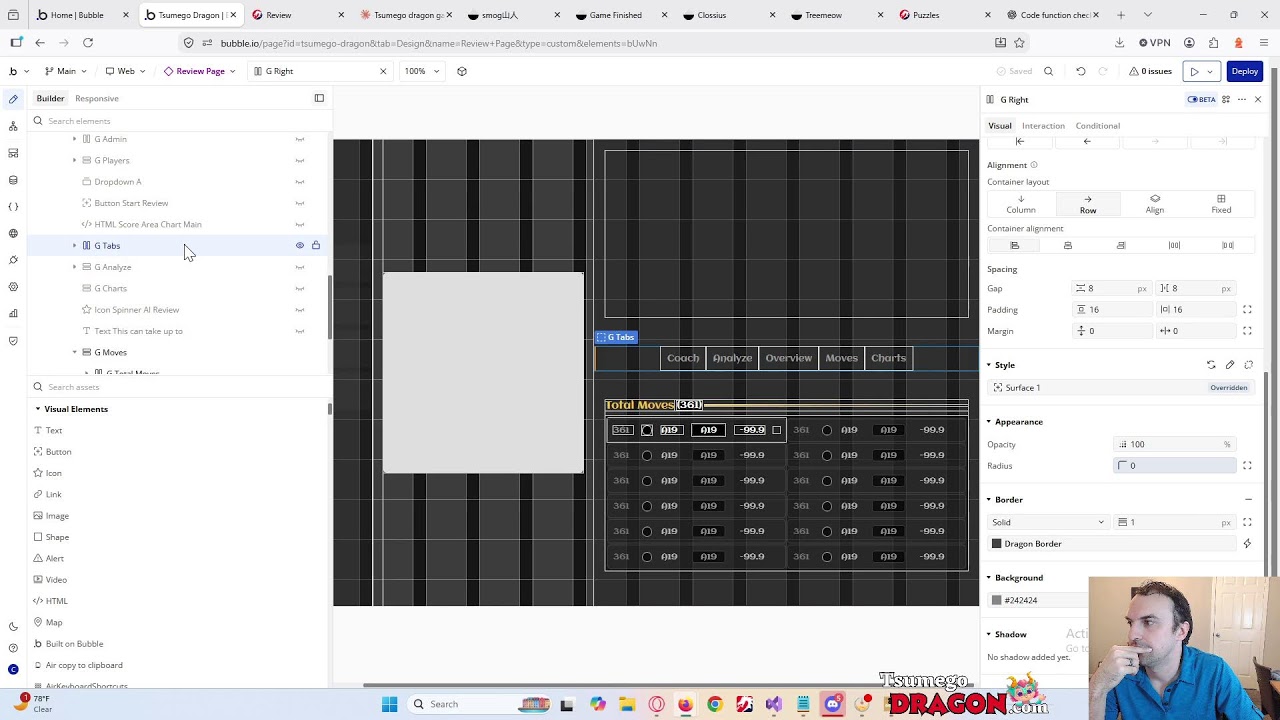Lock the G Tabs element

point(316,245)
